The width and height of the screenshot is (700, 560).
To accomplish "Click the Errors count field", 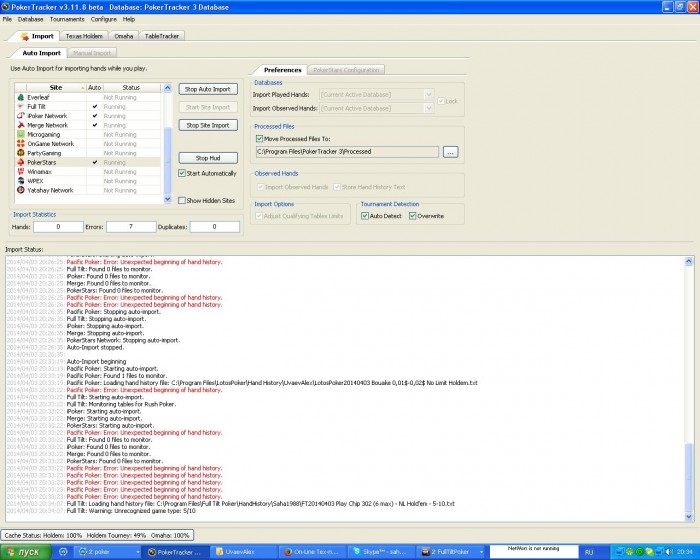I will click(x=131, y=227).
